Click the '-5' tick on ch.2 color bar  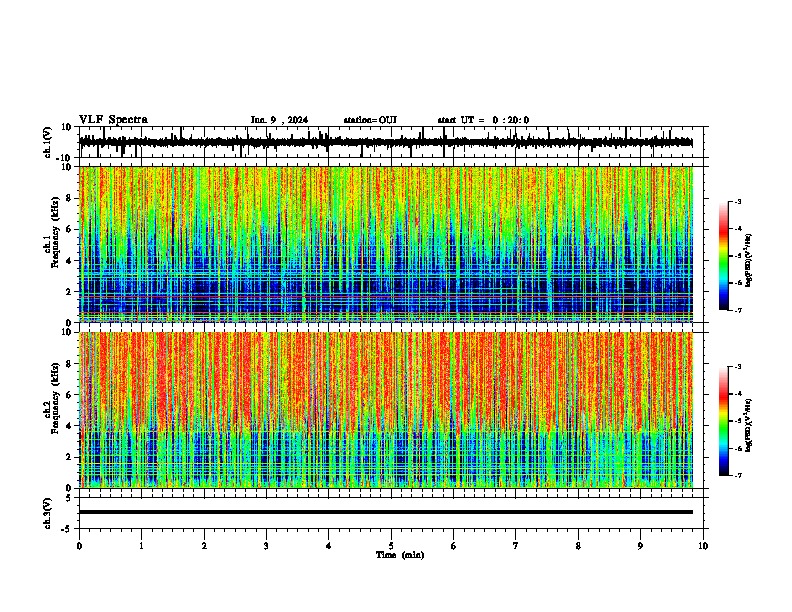tap(737, 421)
